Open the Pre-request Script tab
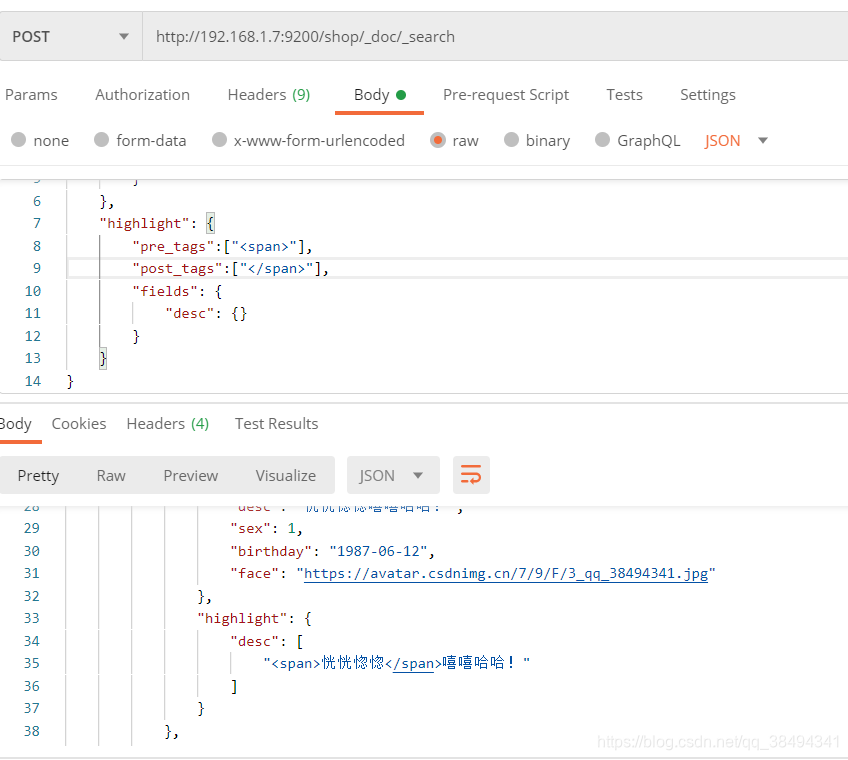848x760 pixels. 506,95
